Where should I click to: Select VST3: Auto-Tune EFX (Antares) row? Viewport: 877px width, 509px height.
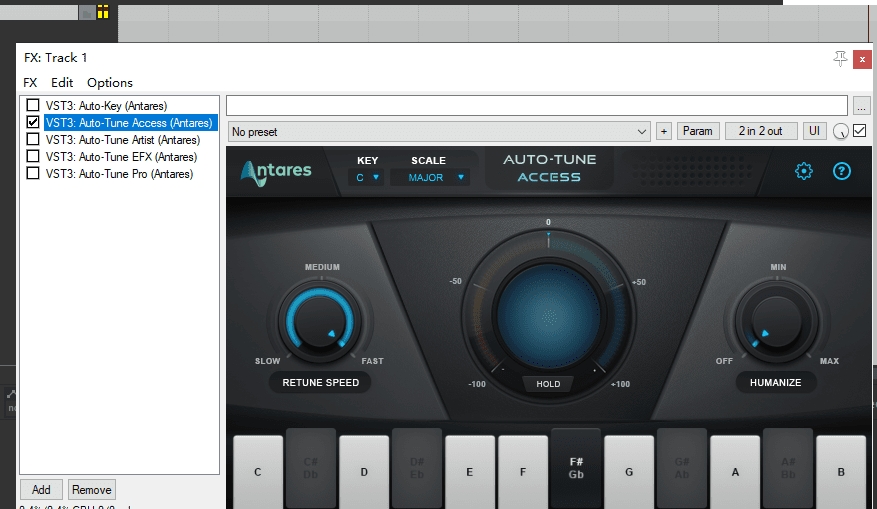pos(121,157)
